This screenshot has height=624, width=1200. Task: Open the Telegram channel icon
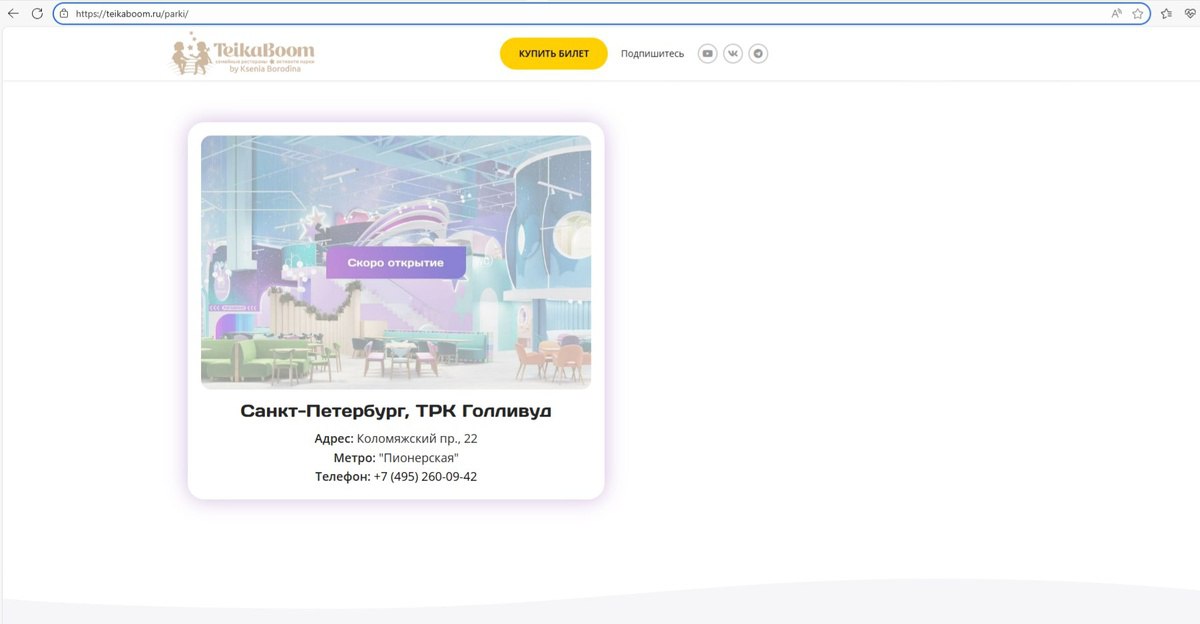point(759,54)
